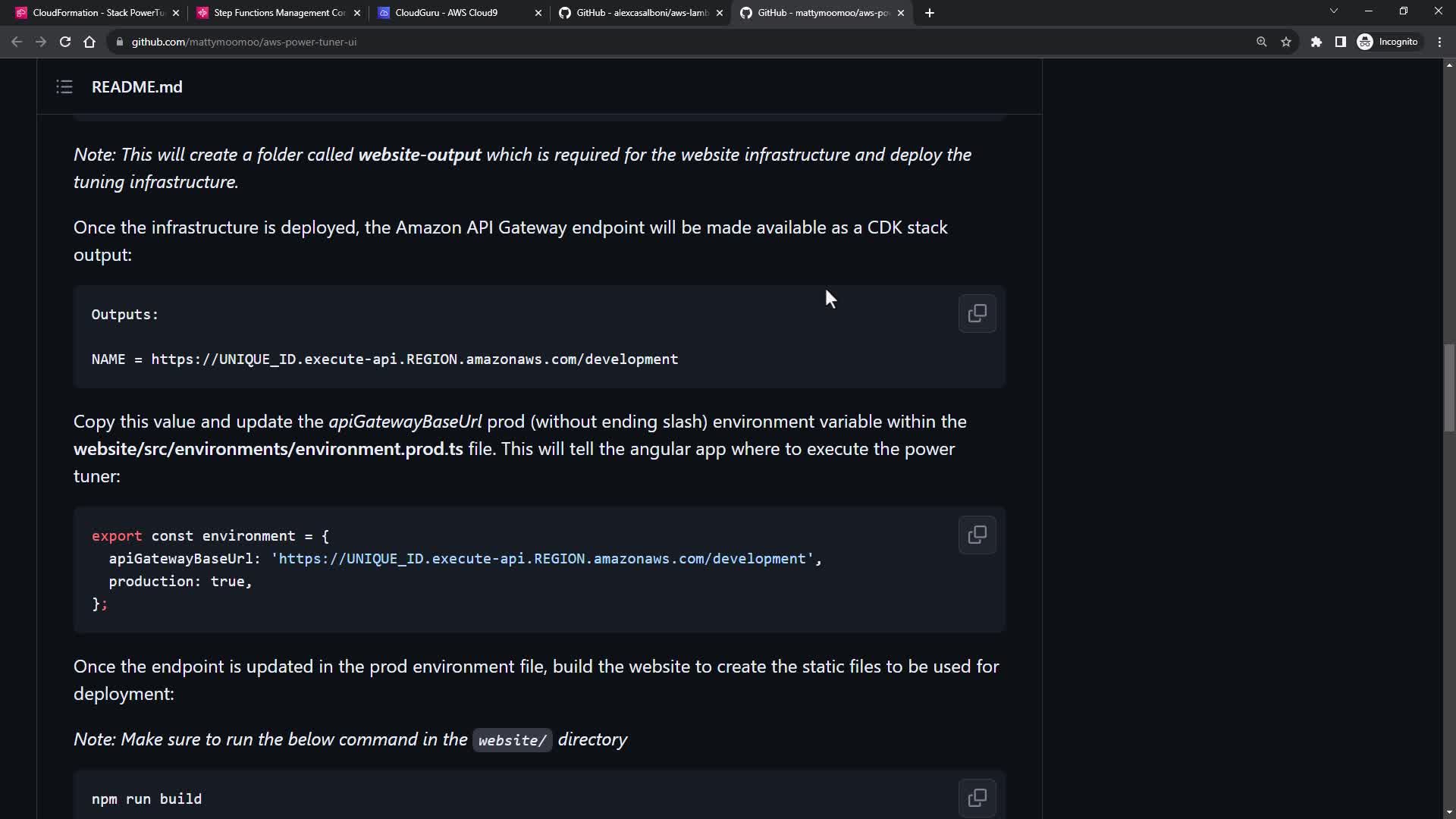Open the Chrome three-dot menu
This screenshot has height=819, width=1456.
(x=1439, y=42)
